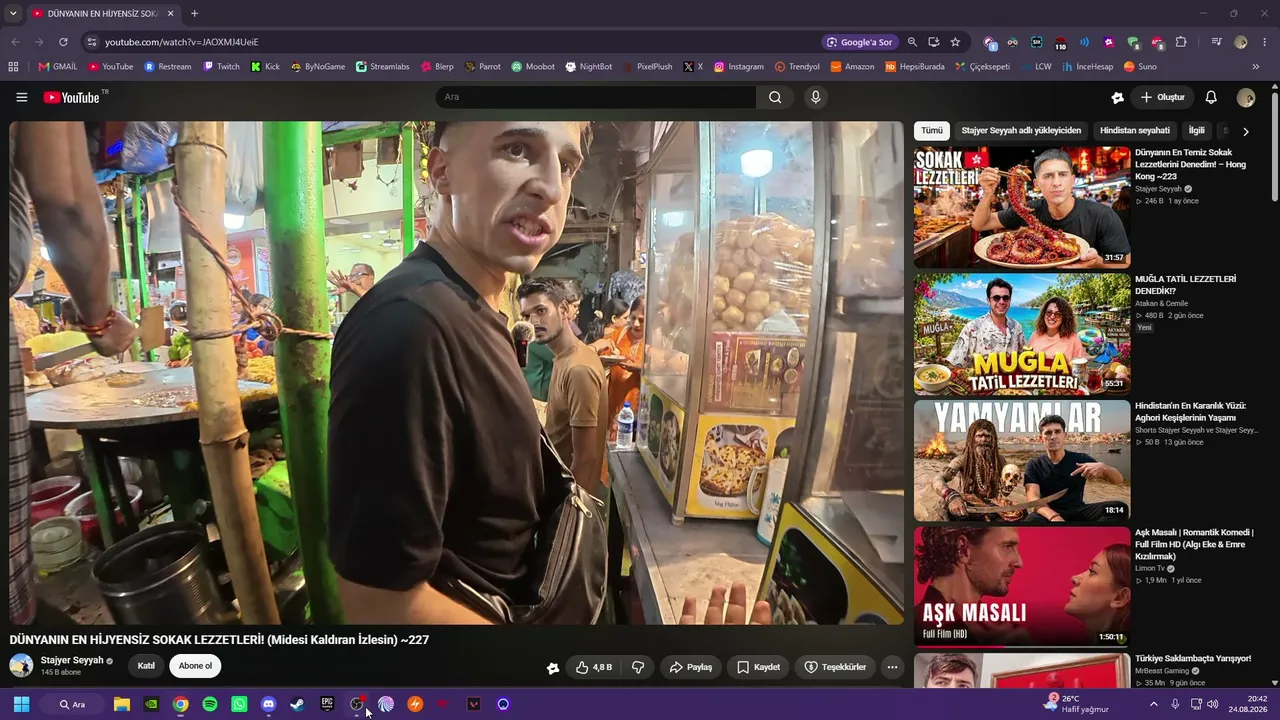Send thanks via Teşekkürler button

pyautogui.click(x=836, y=667)
